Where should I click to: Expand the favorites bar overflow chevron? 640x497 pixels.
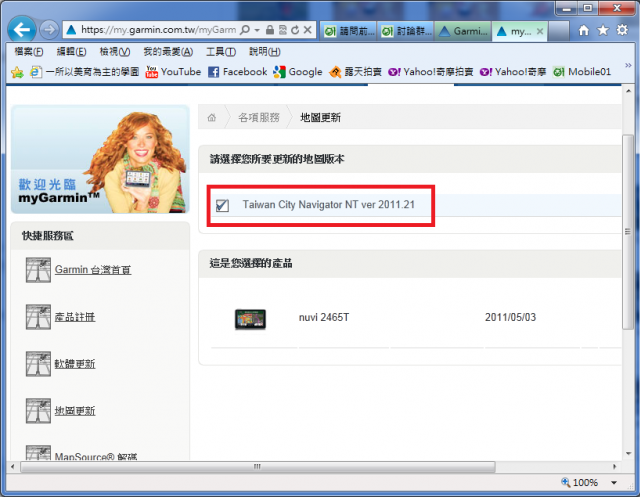tap(628, 65)
